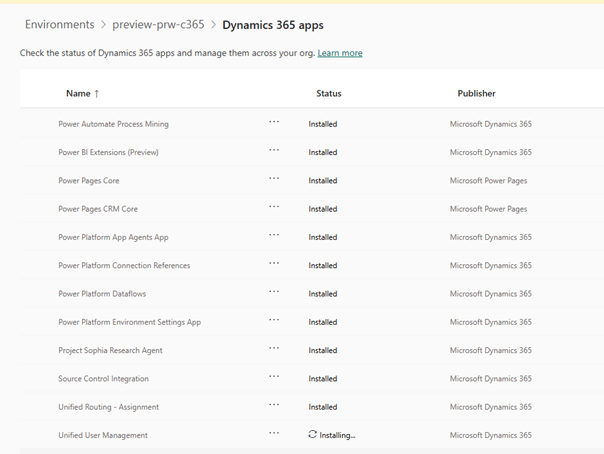Image resolution: width=604 pixels, height=454 pixels.
Task: Select the Power Pages CRM Core app name
Action: 98,209
